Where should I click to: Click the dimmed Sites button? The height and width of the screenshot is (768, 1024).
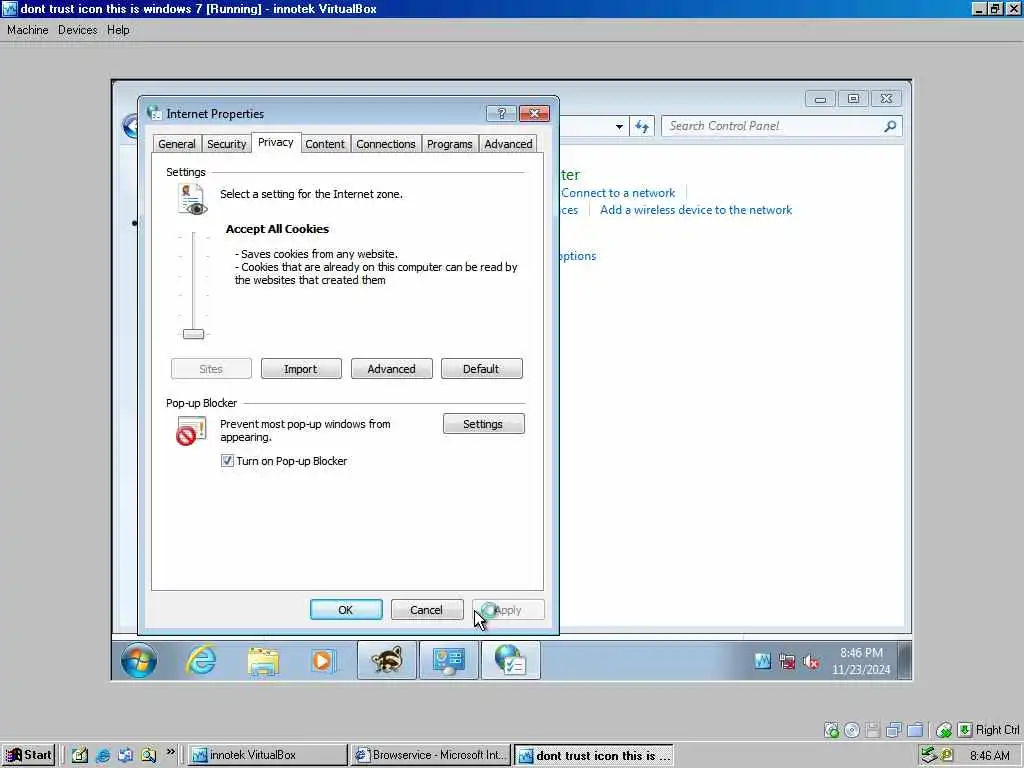tap(211, 369)
